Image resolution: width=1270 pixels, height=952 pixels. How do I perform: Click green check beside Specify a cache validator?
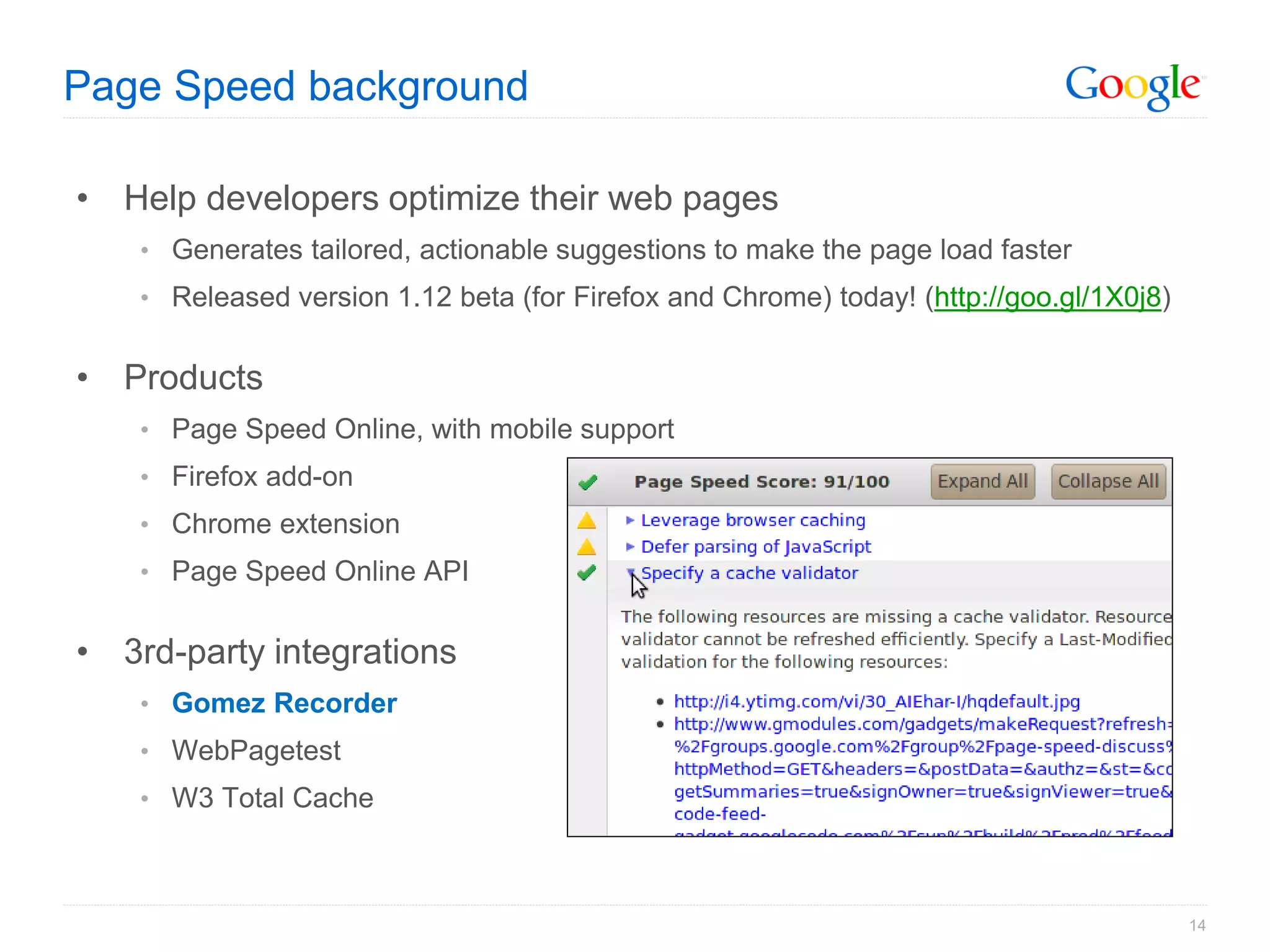click(x=587, y=573)
